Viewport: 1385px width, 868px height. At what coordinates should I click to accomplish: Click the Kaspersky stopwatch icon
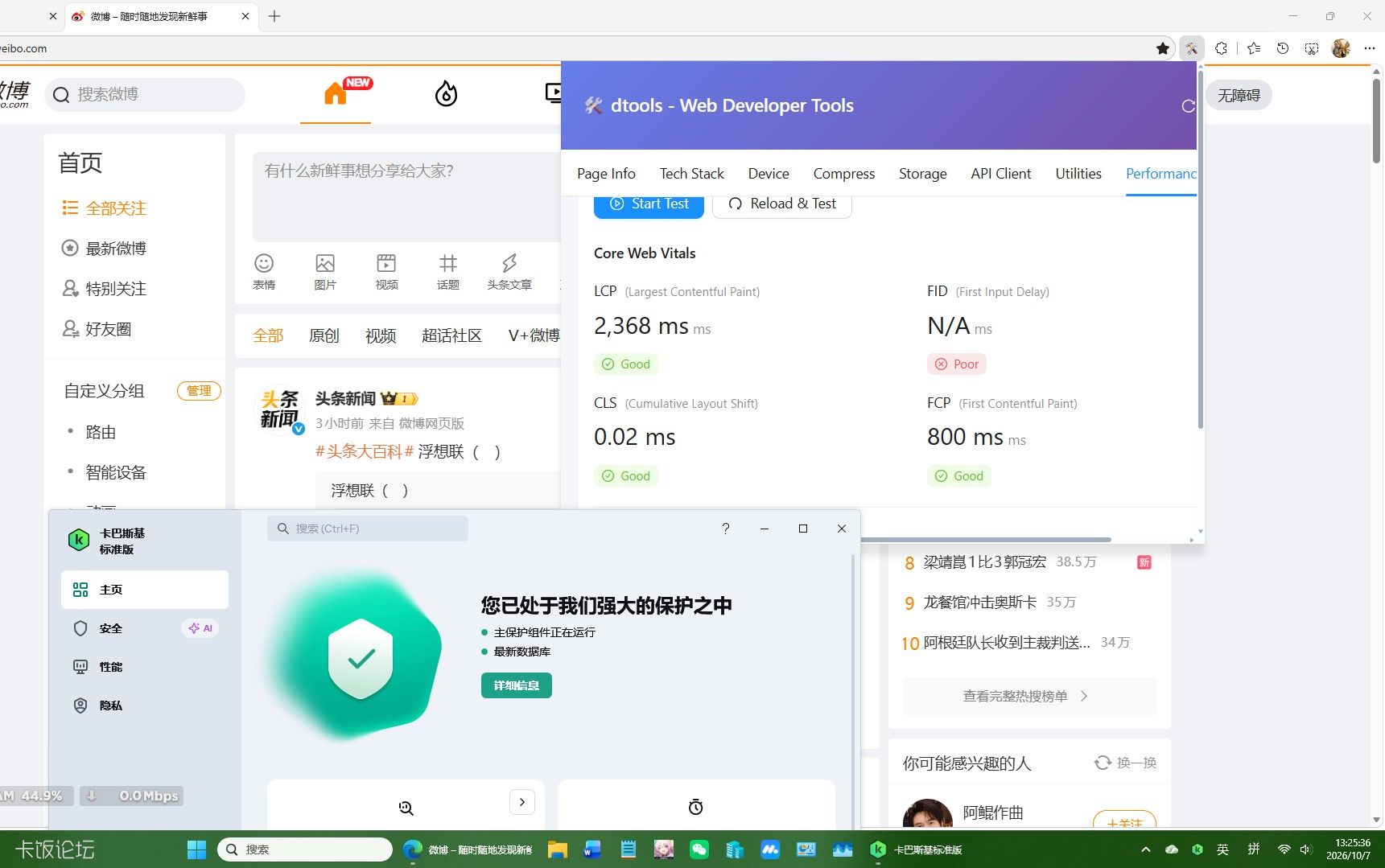pos(696,807)
